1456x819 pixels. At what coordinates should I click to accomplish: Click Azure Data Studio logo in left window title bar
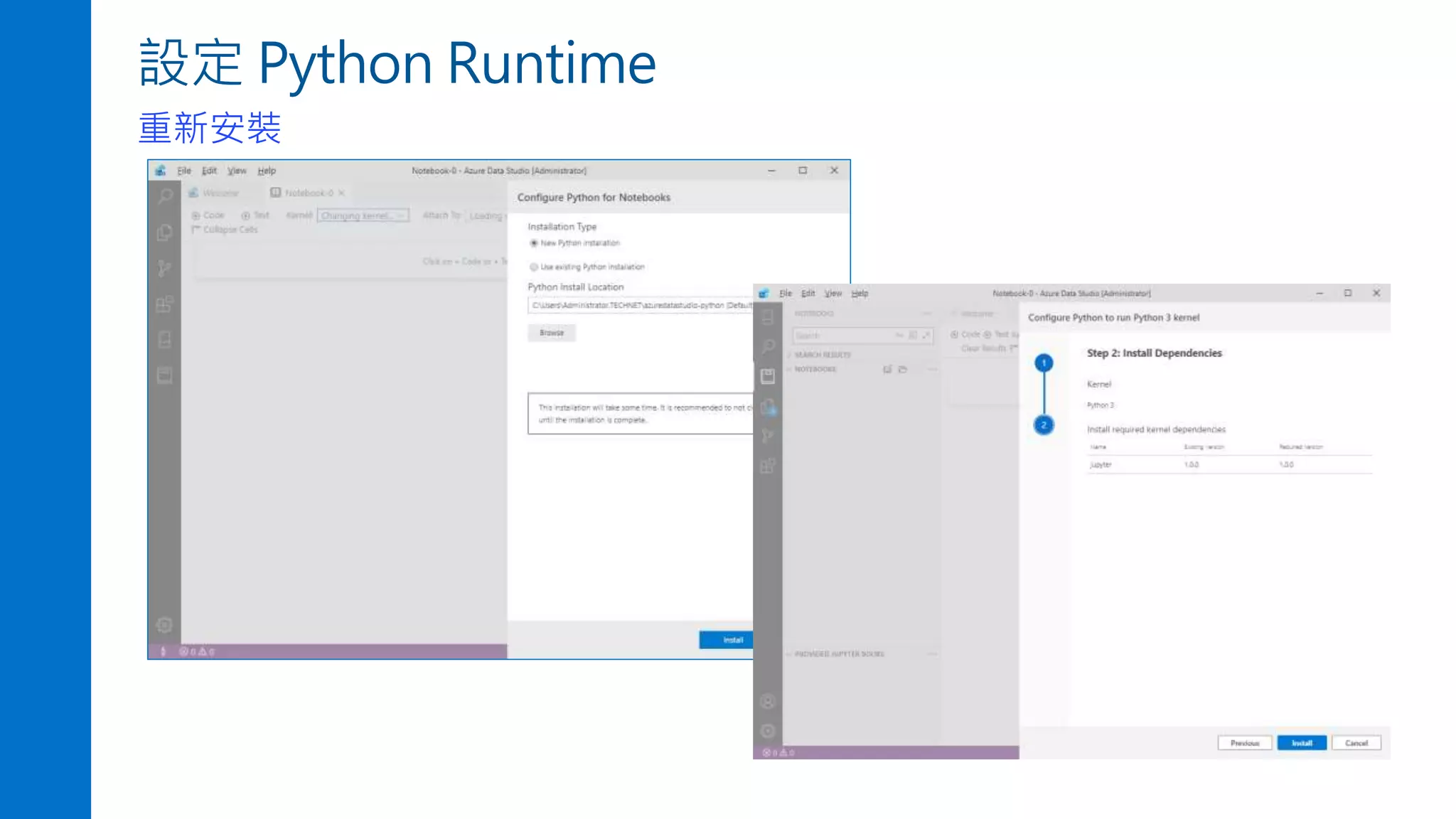point(161,171)
